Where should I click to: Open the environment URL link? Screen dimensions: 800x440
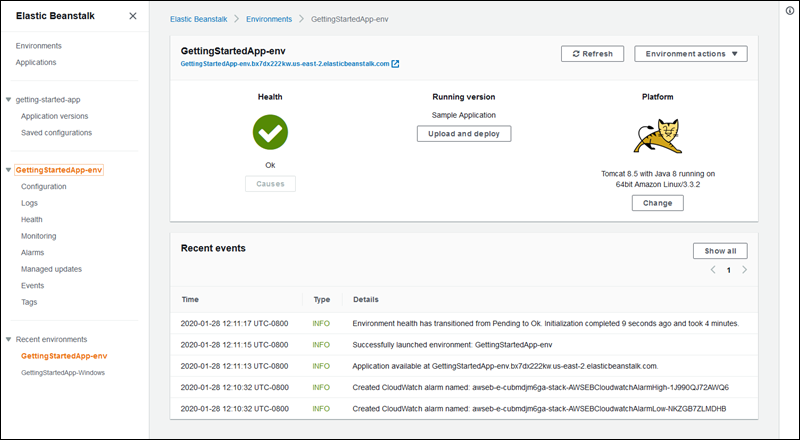284,64
